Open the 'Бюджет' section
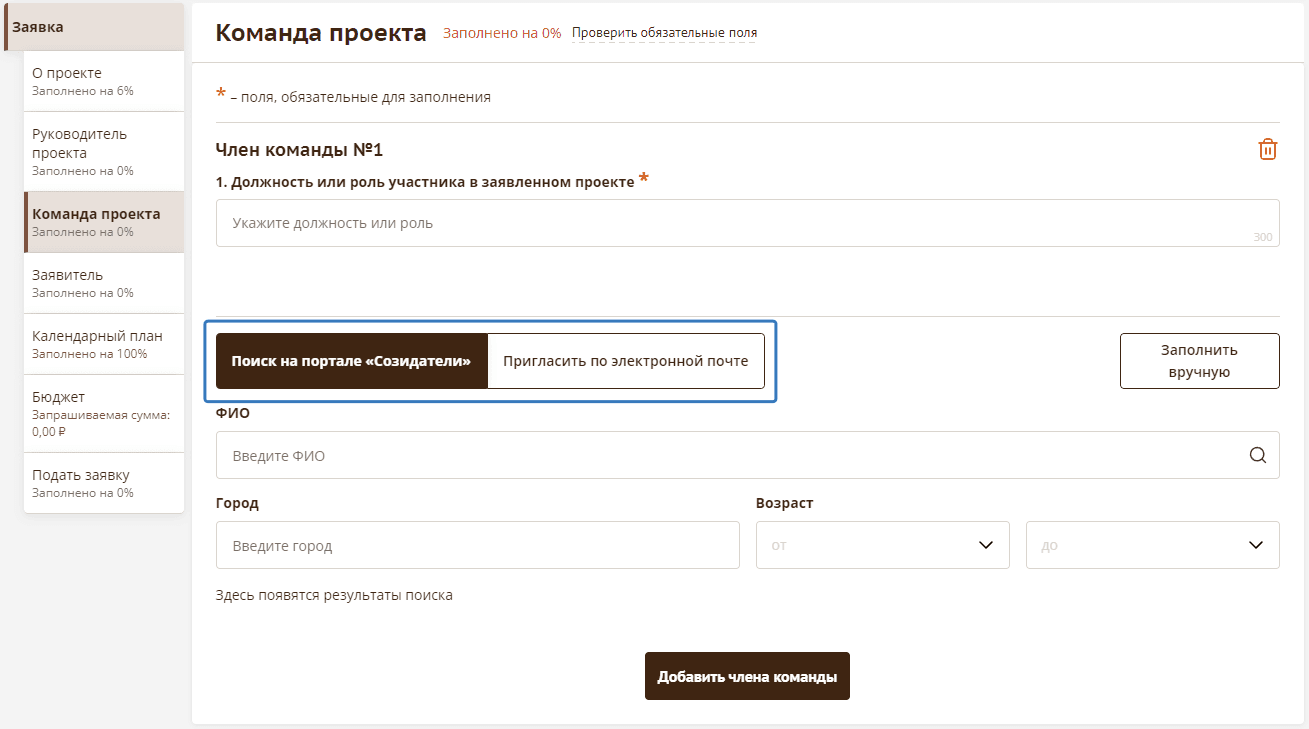 (104, 413)
